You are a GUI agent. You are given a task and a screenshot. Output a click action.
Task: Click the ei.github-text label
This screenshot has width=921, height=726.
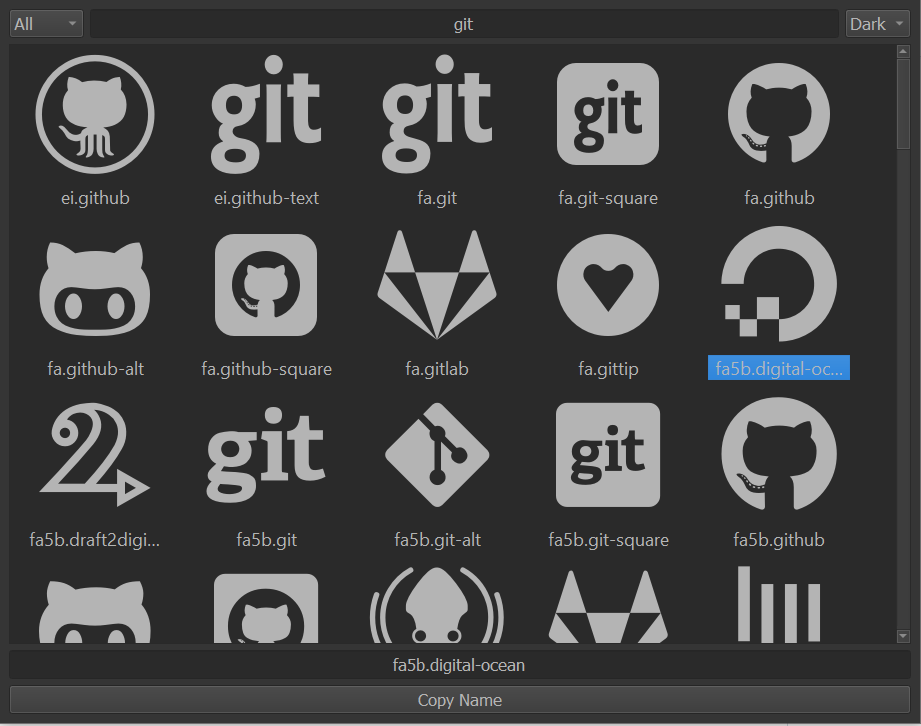click(x=266, y=198)
